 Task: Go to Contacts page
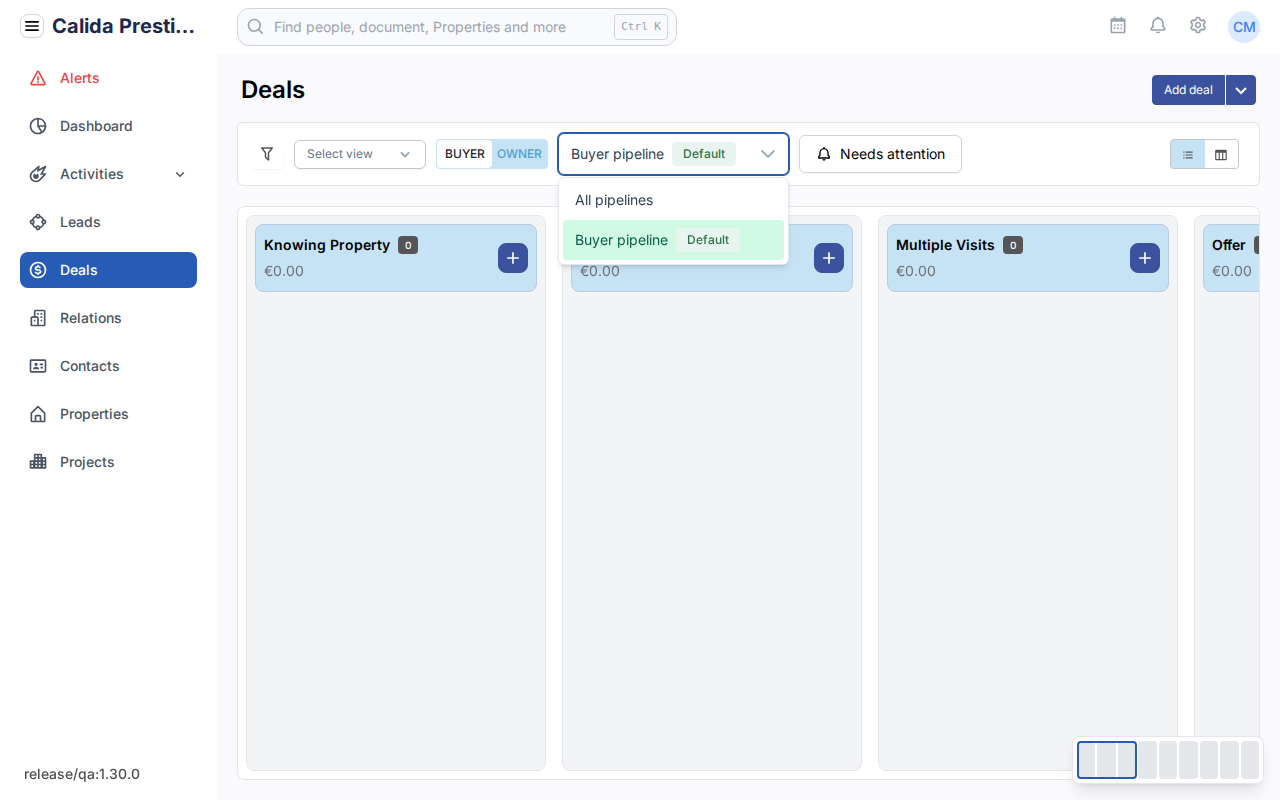click(109, 366)
